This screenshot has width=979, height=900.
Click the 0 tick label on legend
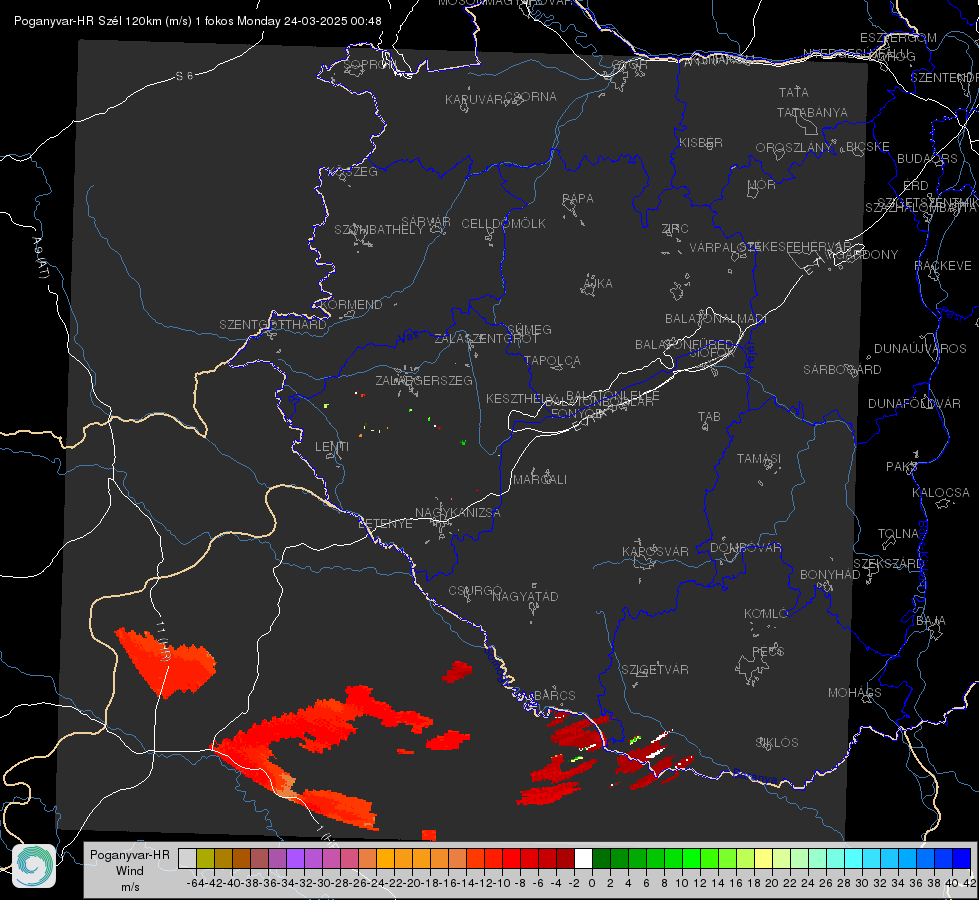coord(592,883)
